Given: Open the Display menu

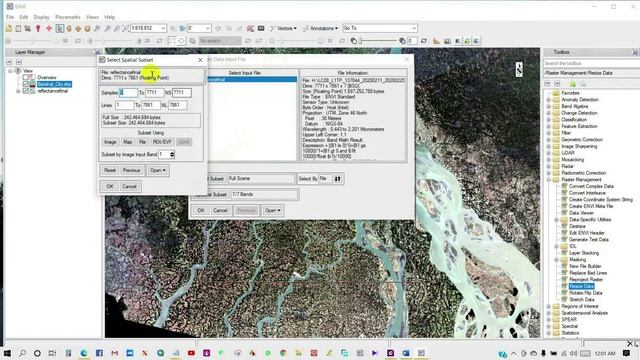Looking at the screenshot, I should (x=41, y=17).
